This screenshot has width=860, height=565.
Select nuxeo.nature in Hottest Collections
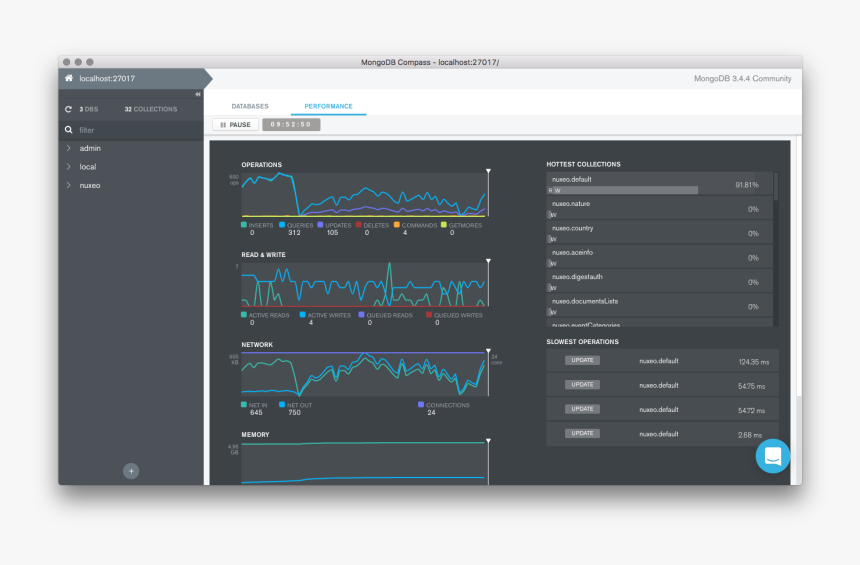(x=659, y=208)
